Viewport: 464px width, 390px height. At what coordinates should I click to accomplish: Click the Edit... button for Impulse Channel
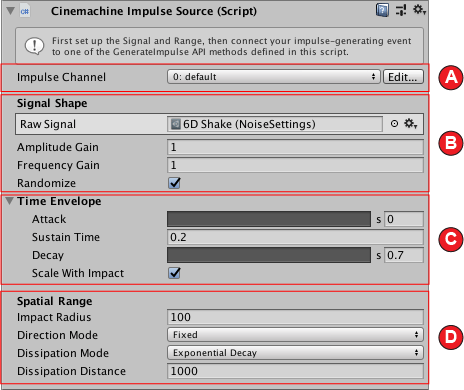tap(403, 77)
